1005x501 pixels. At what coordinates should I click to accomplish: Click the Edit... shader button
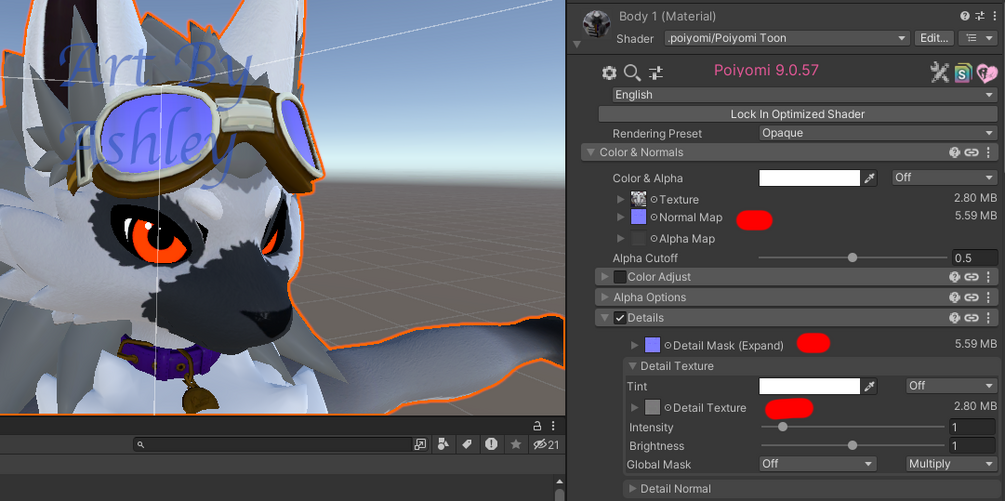click(934, 38)
